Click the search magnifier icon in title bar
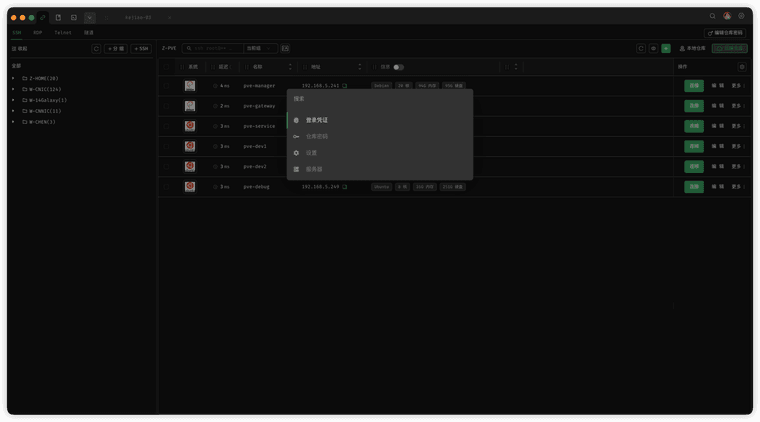The width and height of the screenshot is (760, 422). pos(712,16)
